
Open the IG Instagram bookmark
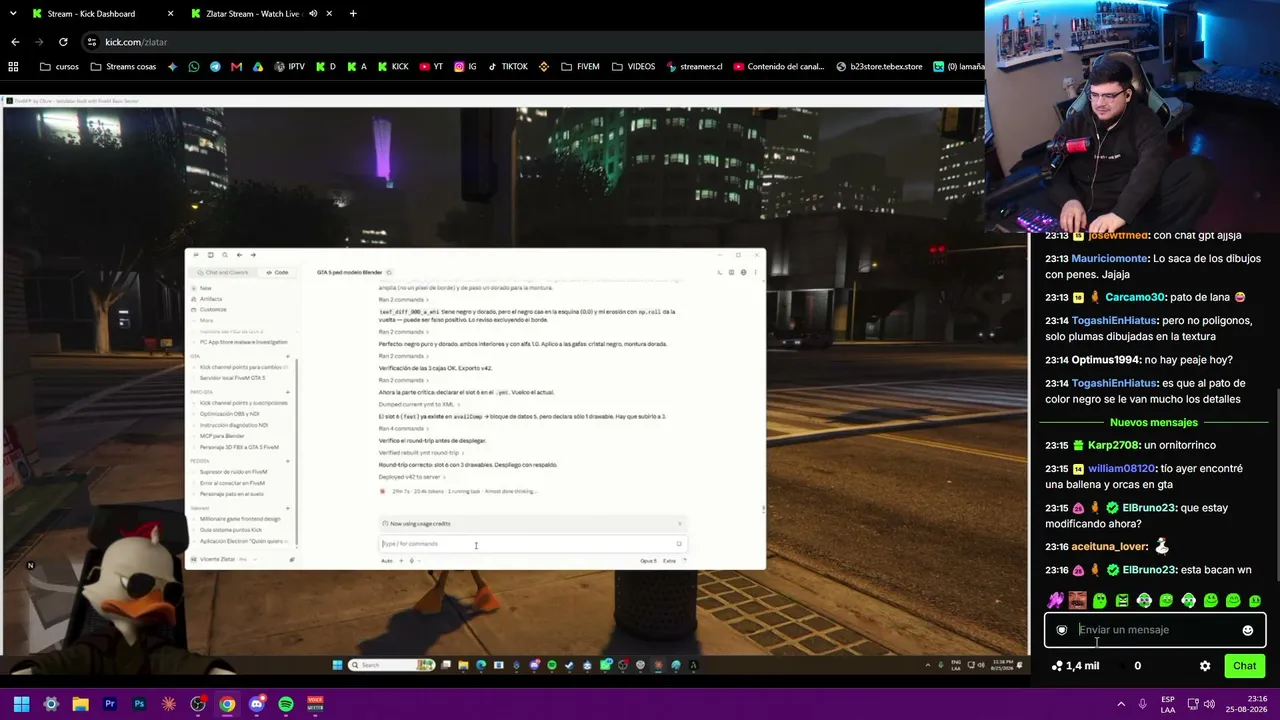point(465,67)
